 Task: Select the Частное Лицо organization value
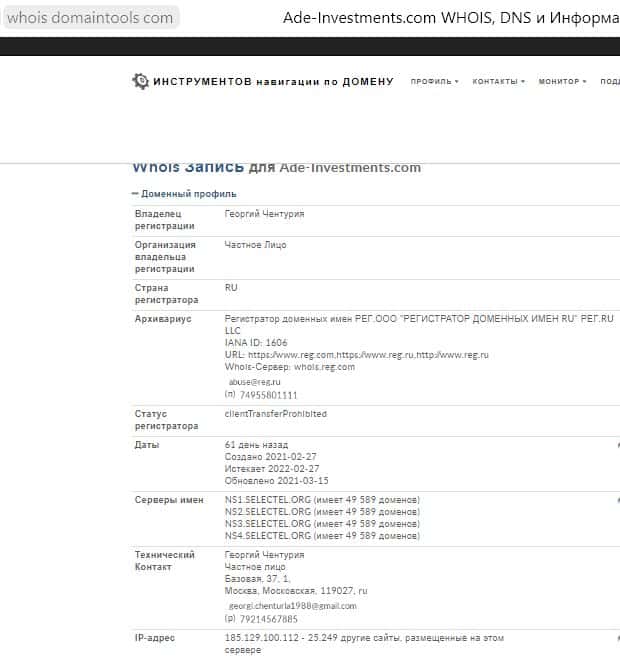click(256, 245)
